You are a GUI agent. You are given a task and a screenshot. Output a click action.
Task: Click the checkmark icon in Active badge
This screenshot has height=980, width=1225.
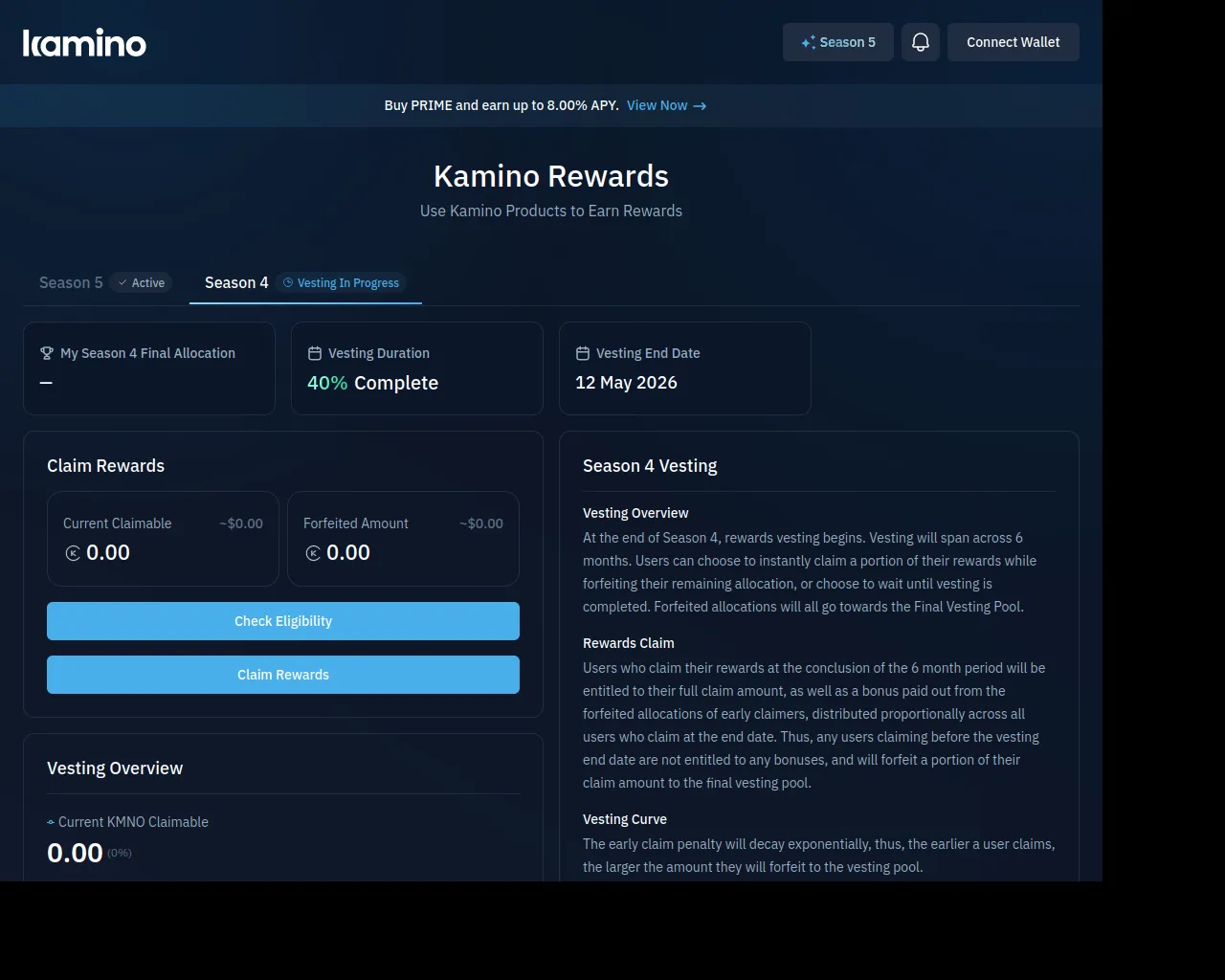pos(122,283)
